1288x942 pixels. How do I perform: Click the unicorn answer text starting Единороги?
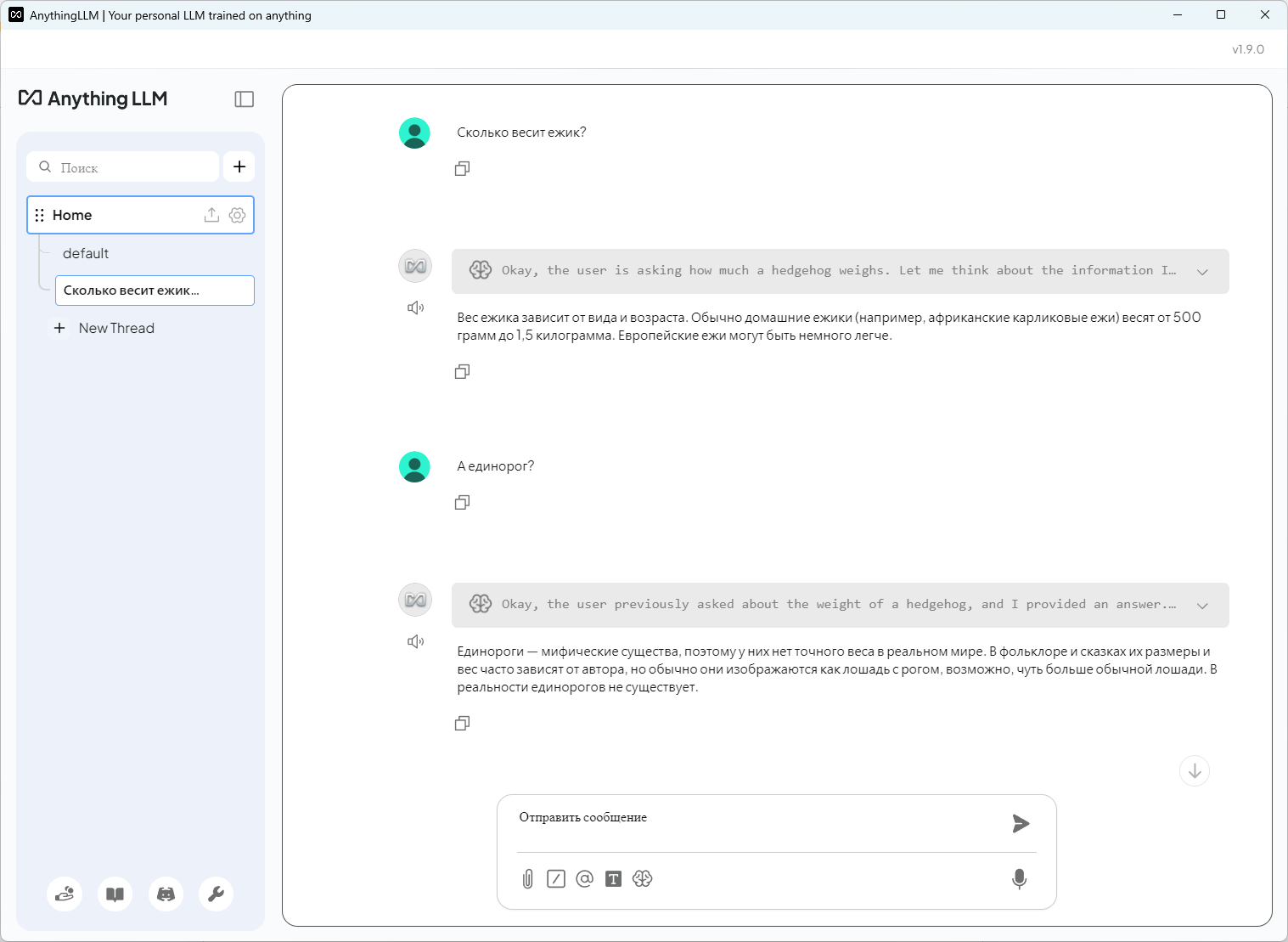(837, 669)
